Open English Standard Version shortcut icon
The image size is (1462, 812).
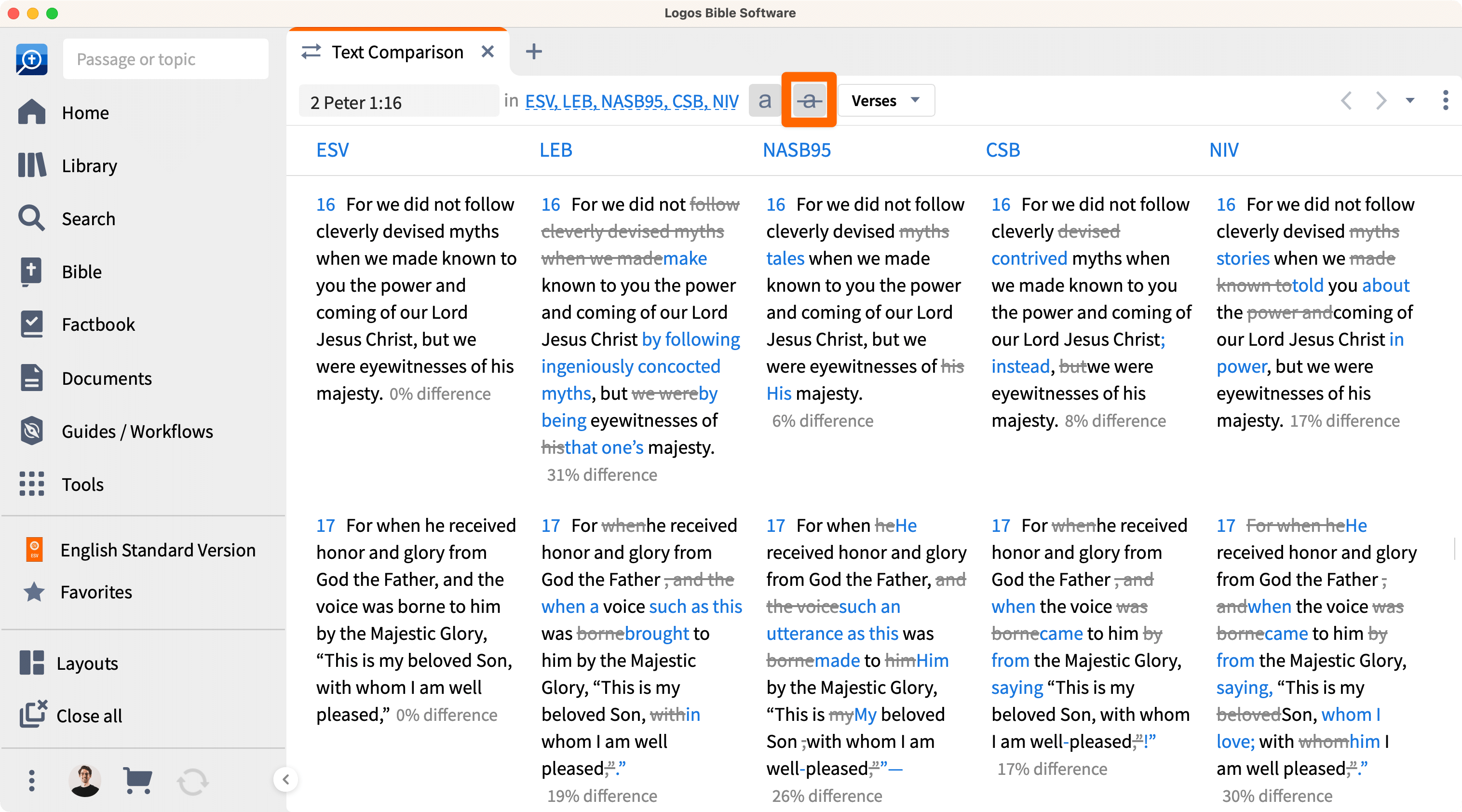(x=34, y=549)
